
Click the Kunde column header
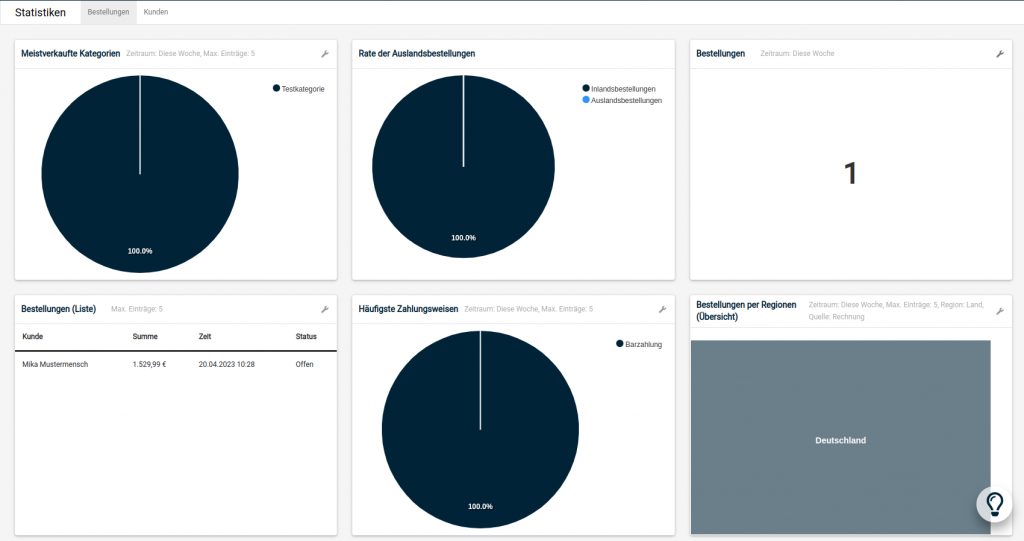[33, 337]
